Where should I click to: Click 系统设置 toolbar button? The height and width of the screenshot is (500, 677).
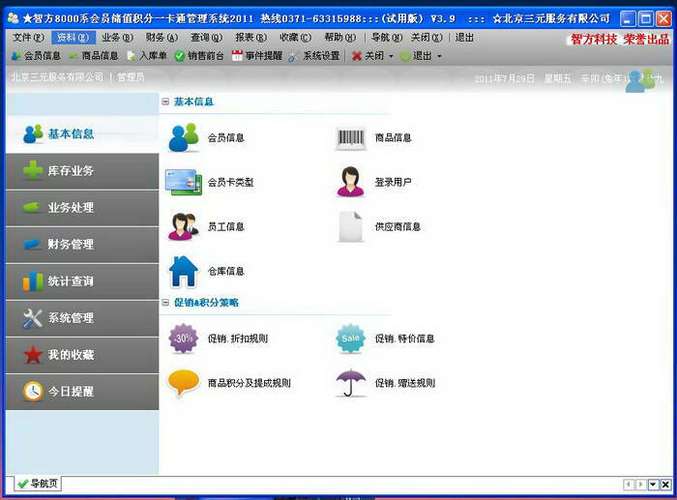tap(315, 56)
